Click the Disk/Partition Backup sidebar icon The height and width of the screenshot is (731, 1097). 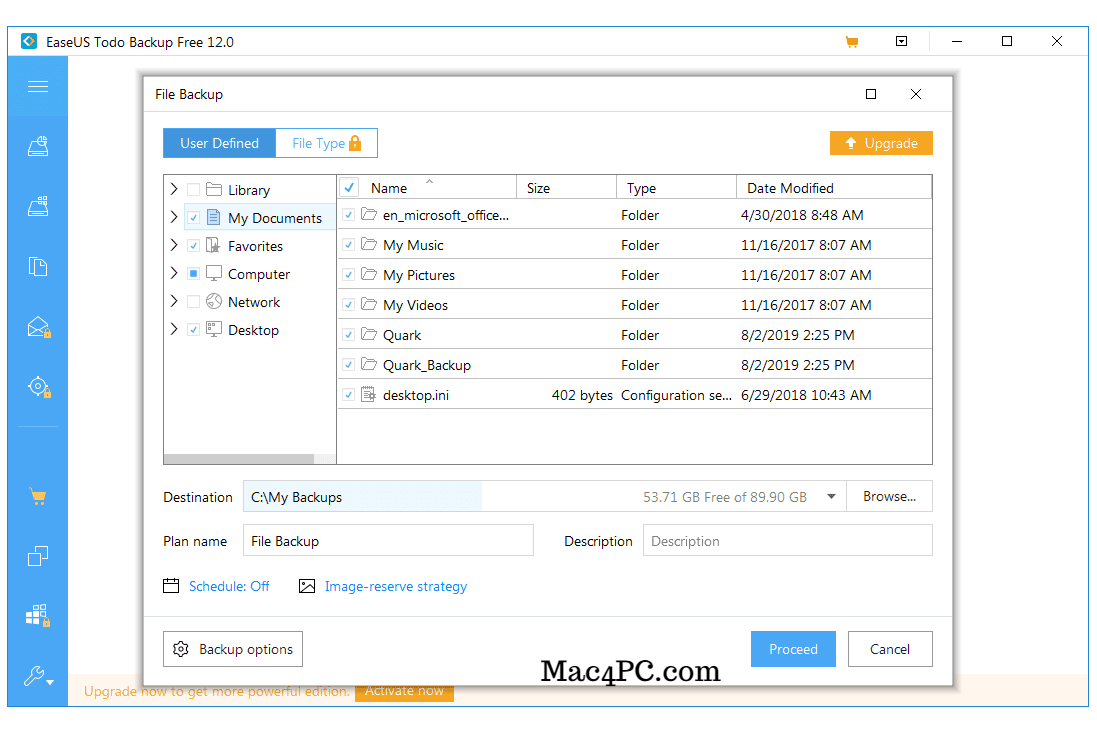pos(38,146)
